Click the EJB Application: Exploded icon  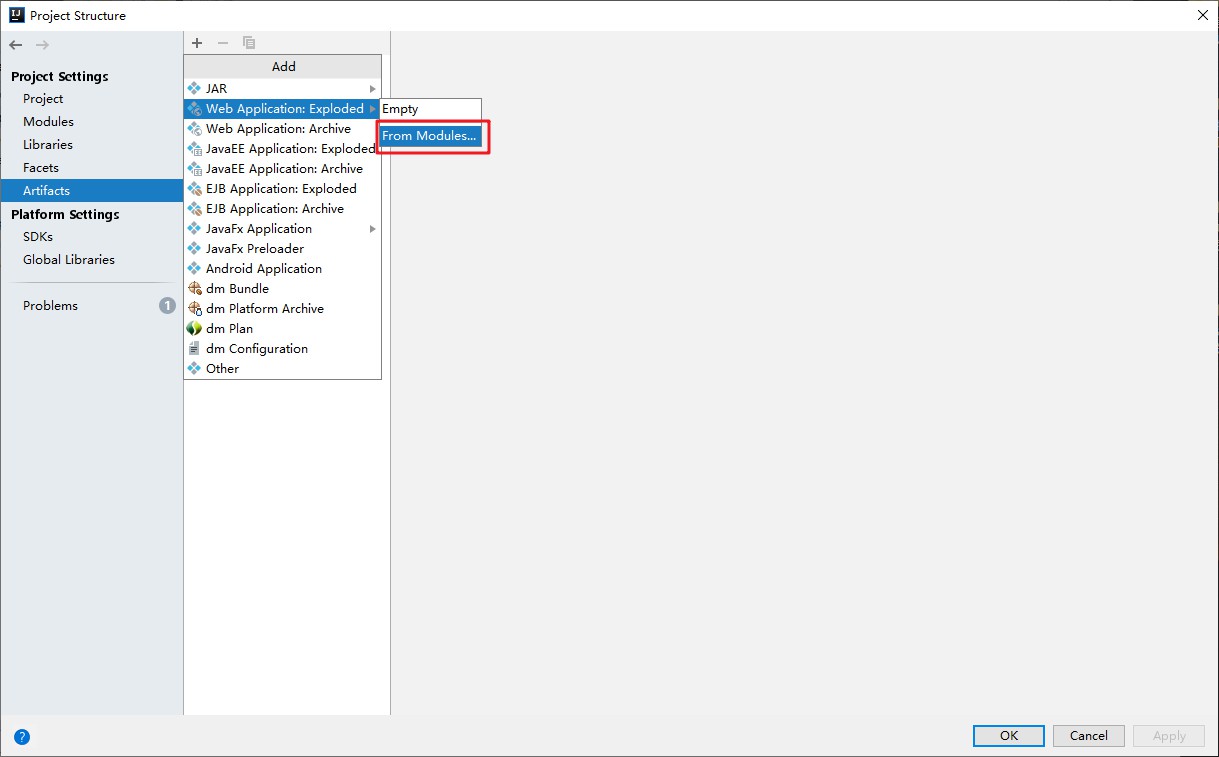[x=194, y=189]
